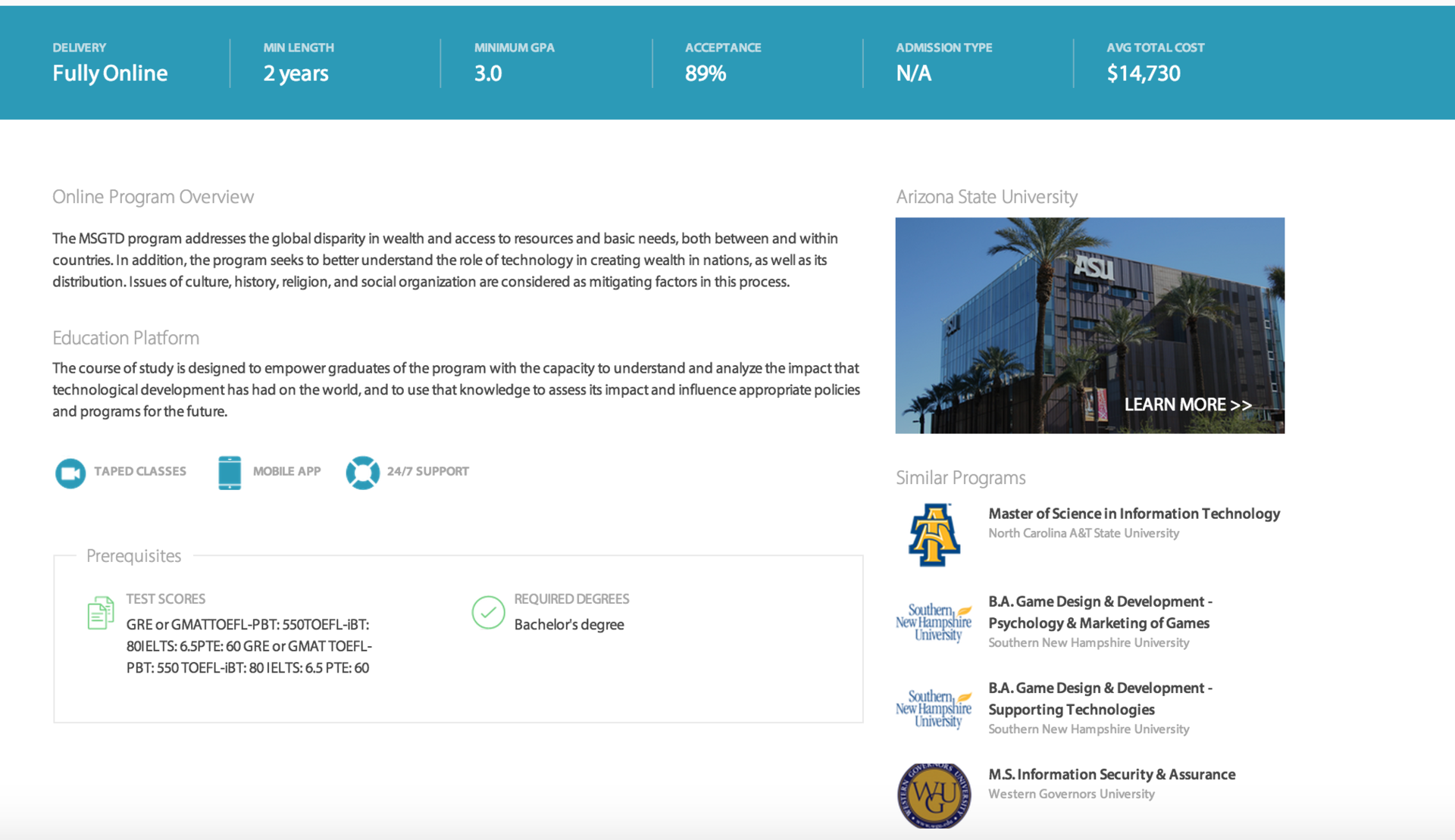Click the Bachelor's degree requirement text
This screenshot has height=840, width=1455.
pyautogui.click(x=569, y=625)
